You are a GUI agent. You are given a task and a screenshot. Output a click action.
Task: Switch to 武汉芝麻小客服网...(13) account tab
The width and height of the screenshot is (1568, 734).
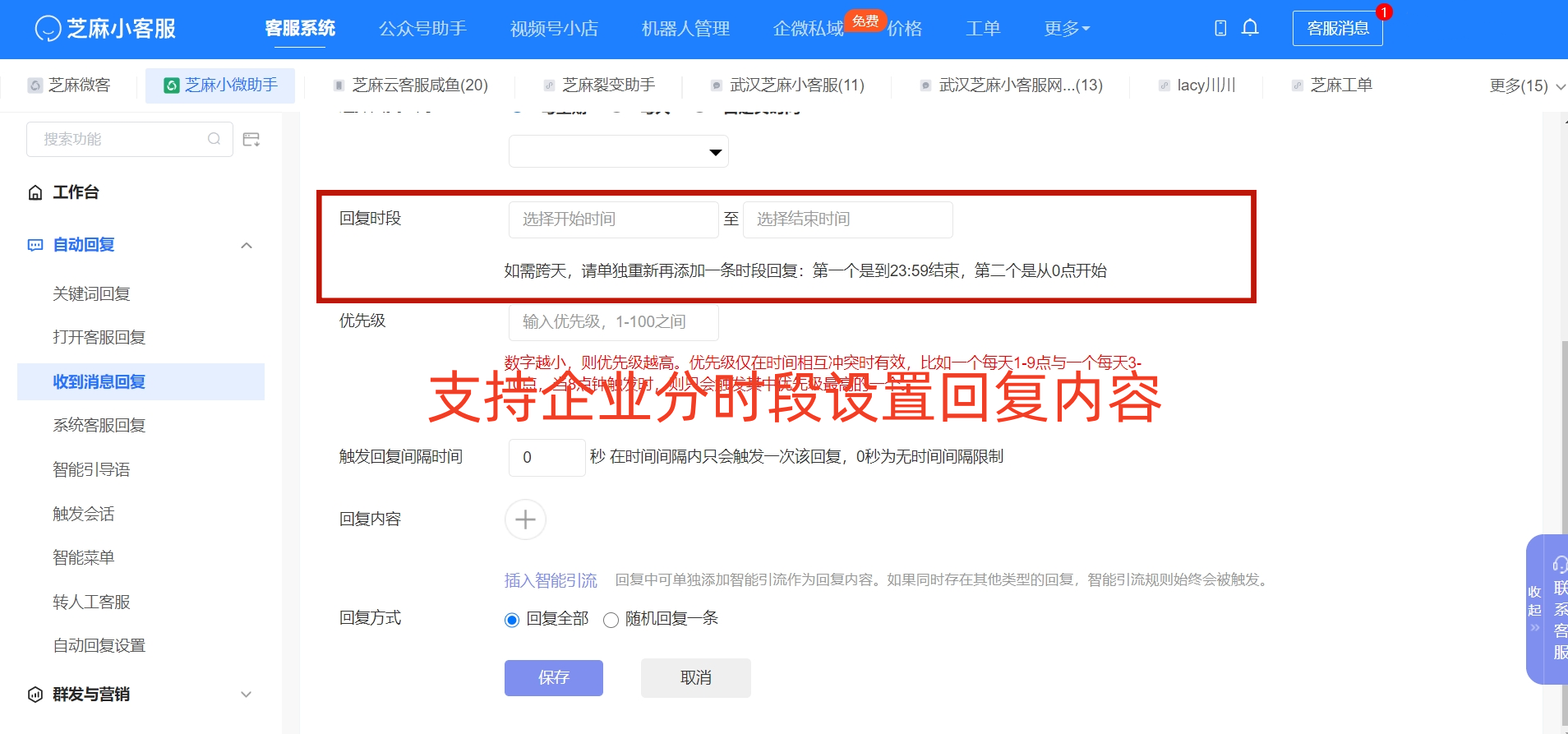[x=1012, y=85]
